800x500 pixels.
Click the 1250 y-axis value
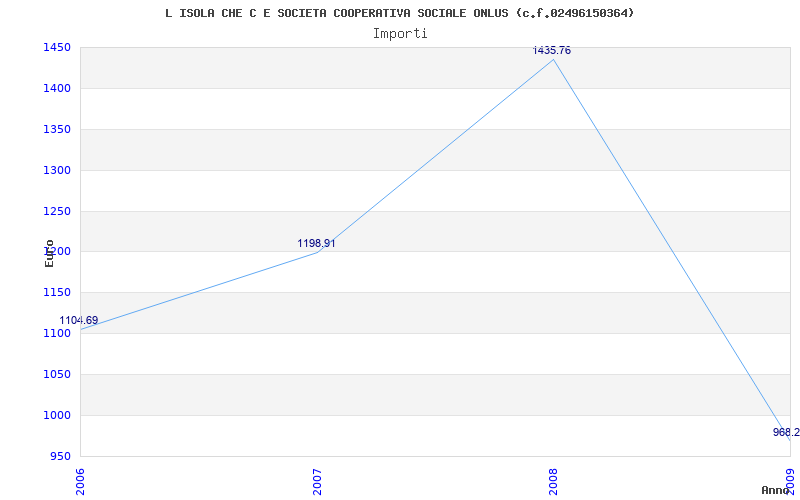coord(56,211)
